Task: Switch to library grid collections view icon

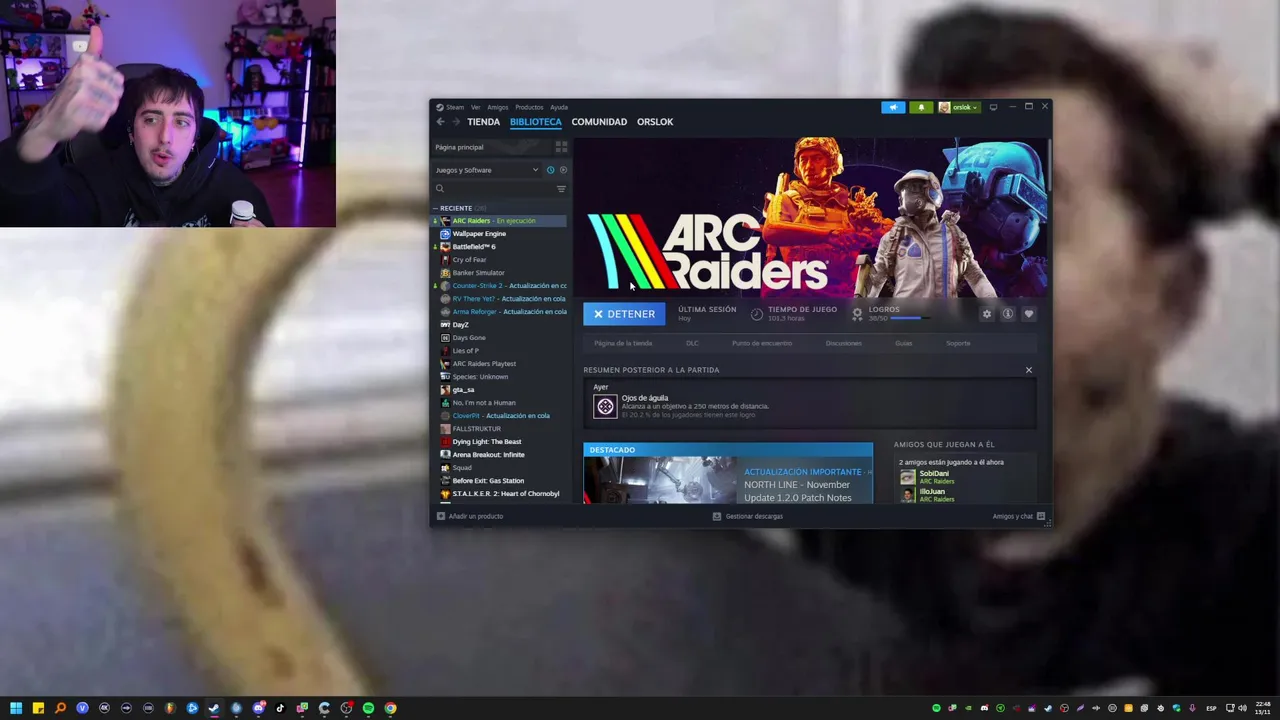Action: pos(561,147)
